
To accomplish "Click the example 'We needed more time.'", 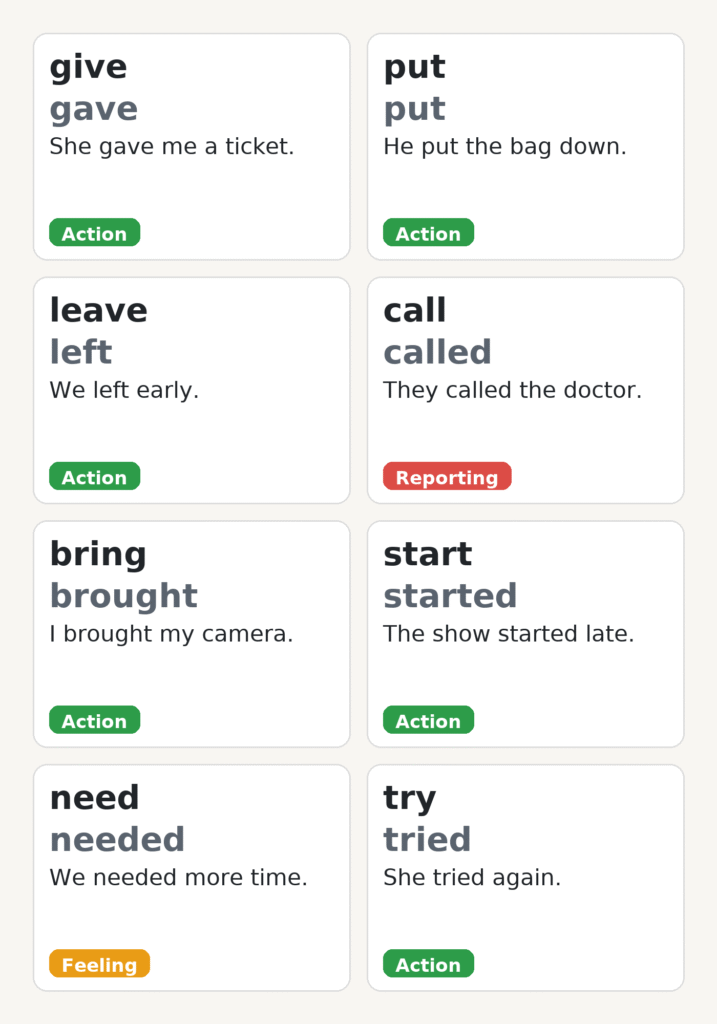I will tap(178, 878).
